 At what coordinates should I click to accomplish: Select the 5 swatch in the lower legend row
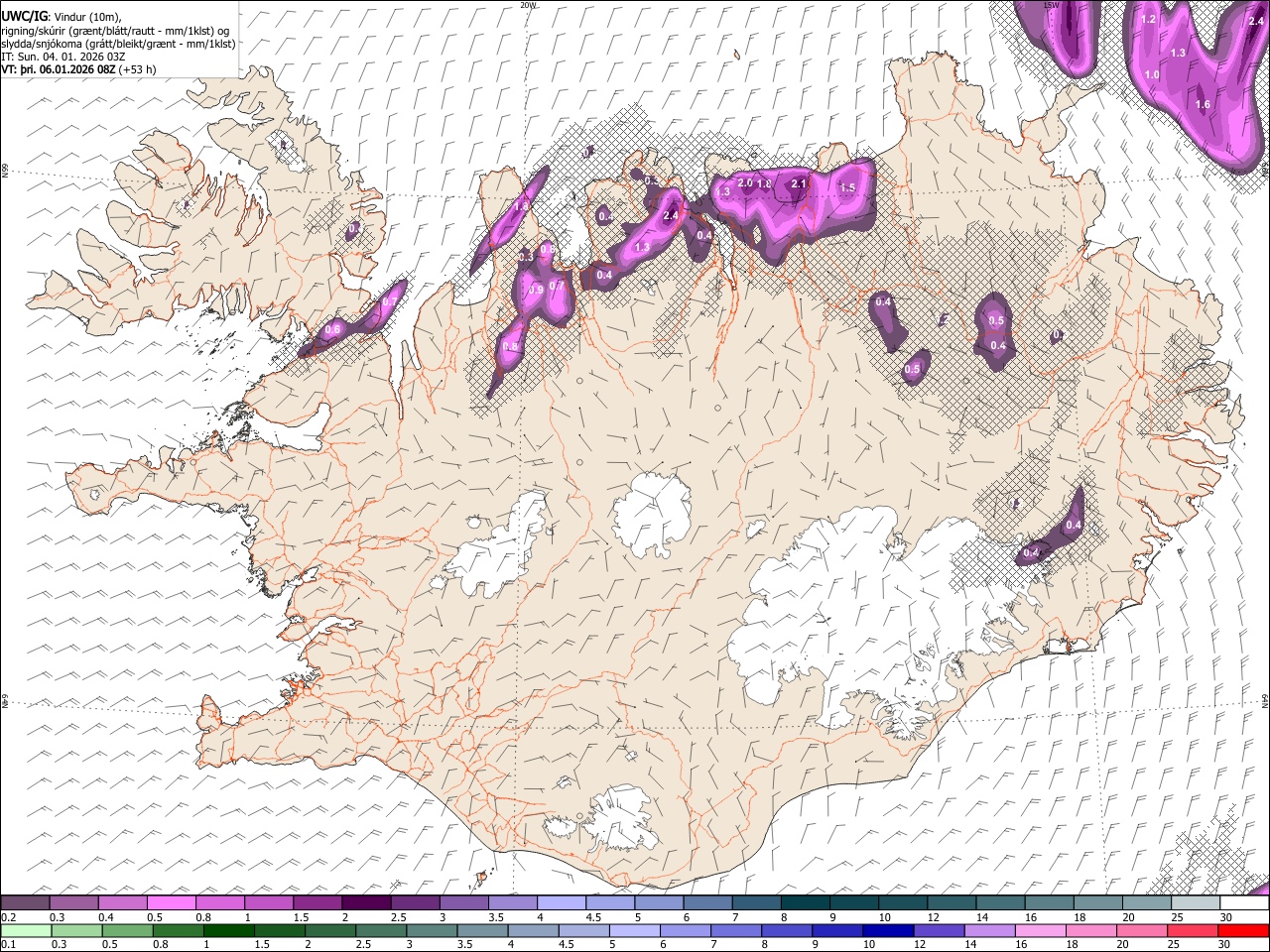634,930
